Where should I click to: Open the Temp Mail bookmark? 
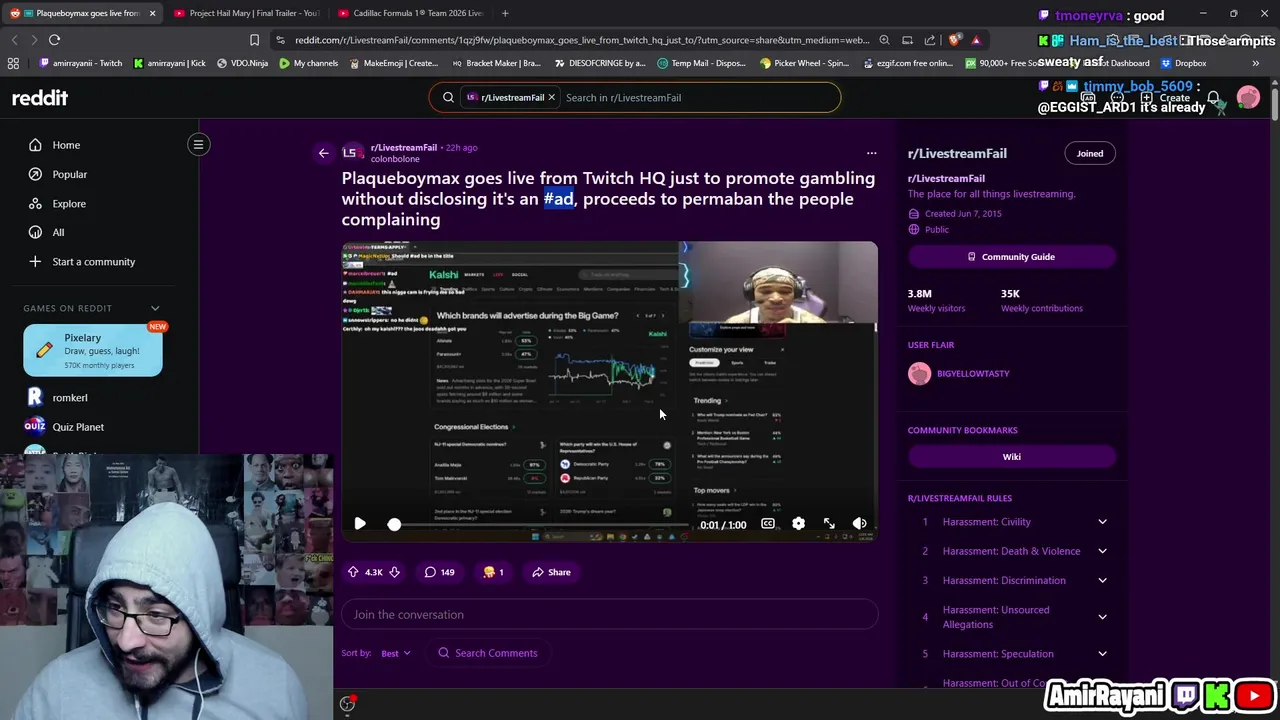701,63
